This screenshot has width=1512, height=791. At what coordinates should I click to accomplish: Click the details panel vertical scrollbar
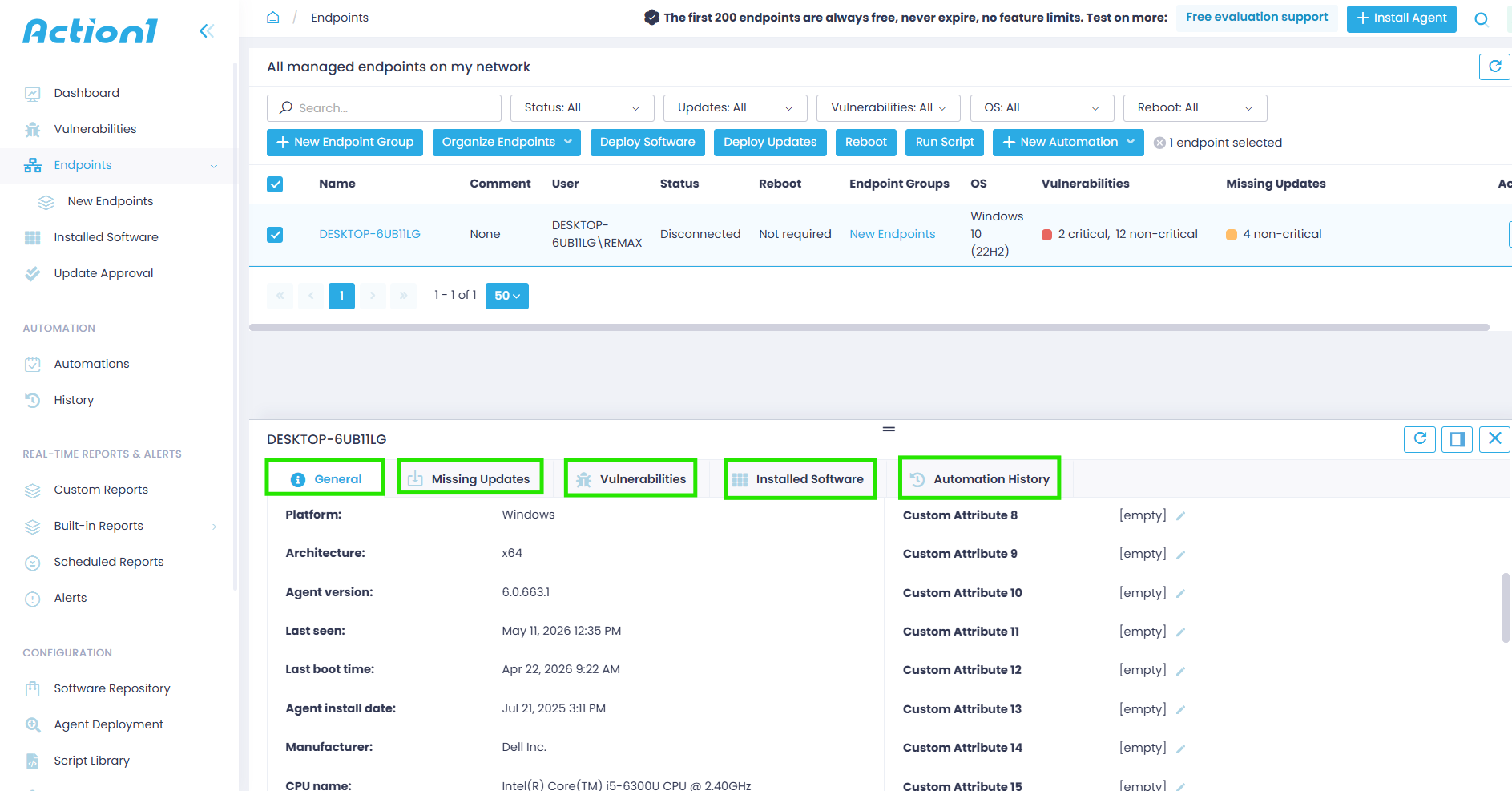(1506, 607)
